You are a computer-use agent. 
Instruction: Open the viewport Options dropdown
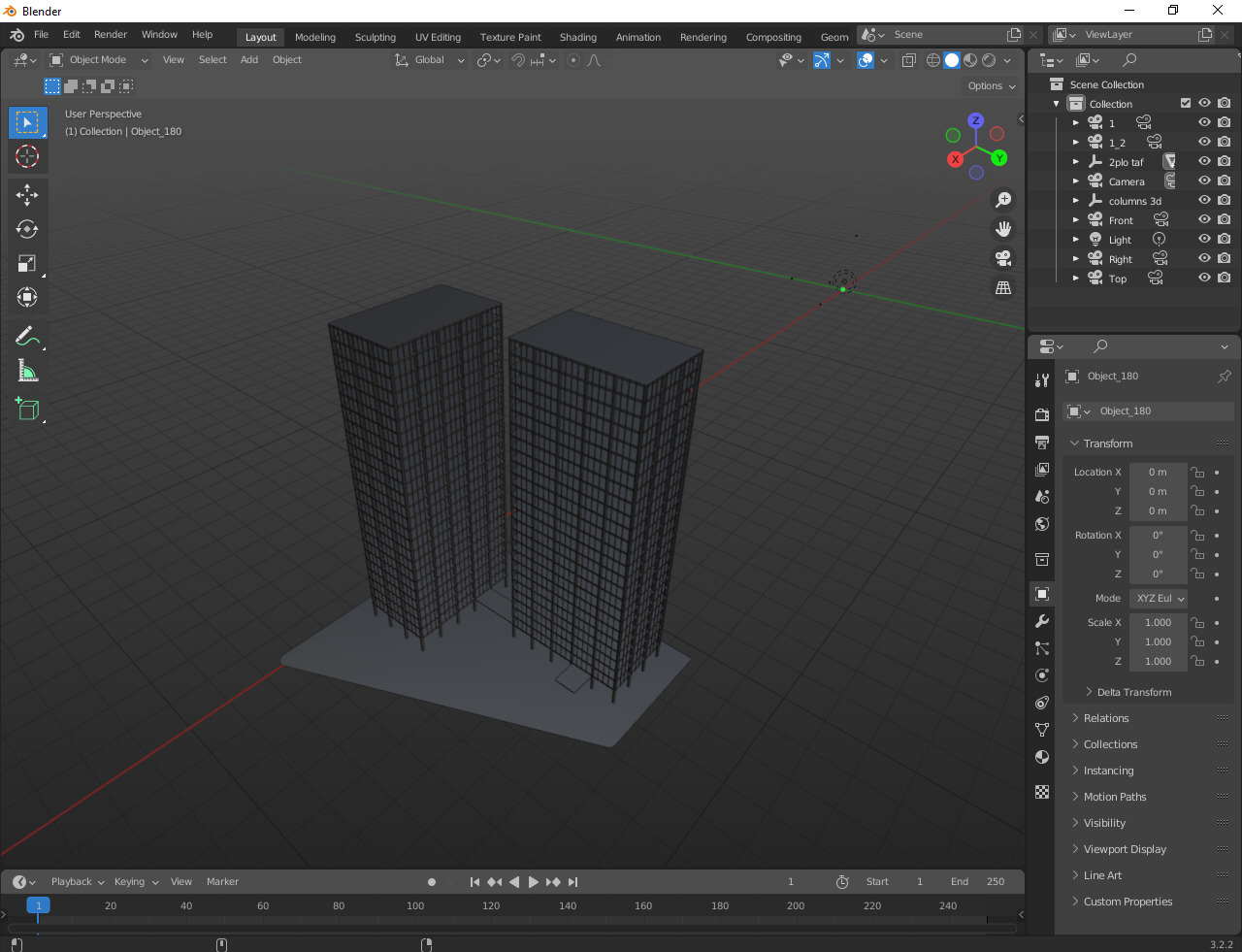click(992, 86)
